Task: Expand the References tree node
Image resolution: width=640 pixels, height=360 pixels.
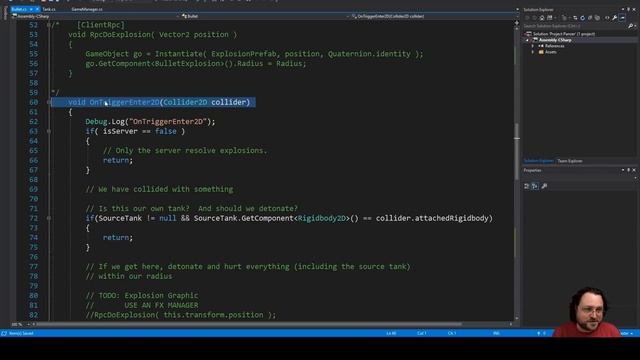Action: click(x=533, y=46)
